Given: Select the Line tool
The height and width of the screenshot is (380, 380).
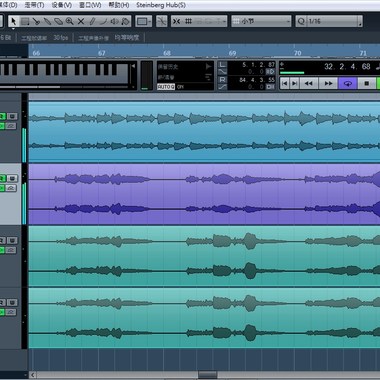Looking at the screenshot, I should (103, 21).
